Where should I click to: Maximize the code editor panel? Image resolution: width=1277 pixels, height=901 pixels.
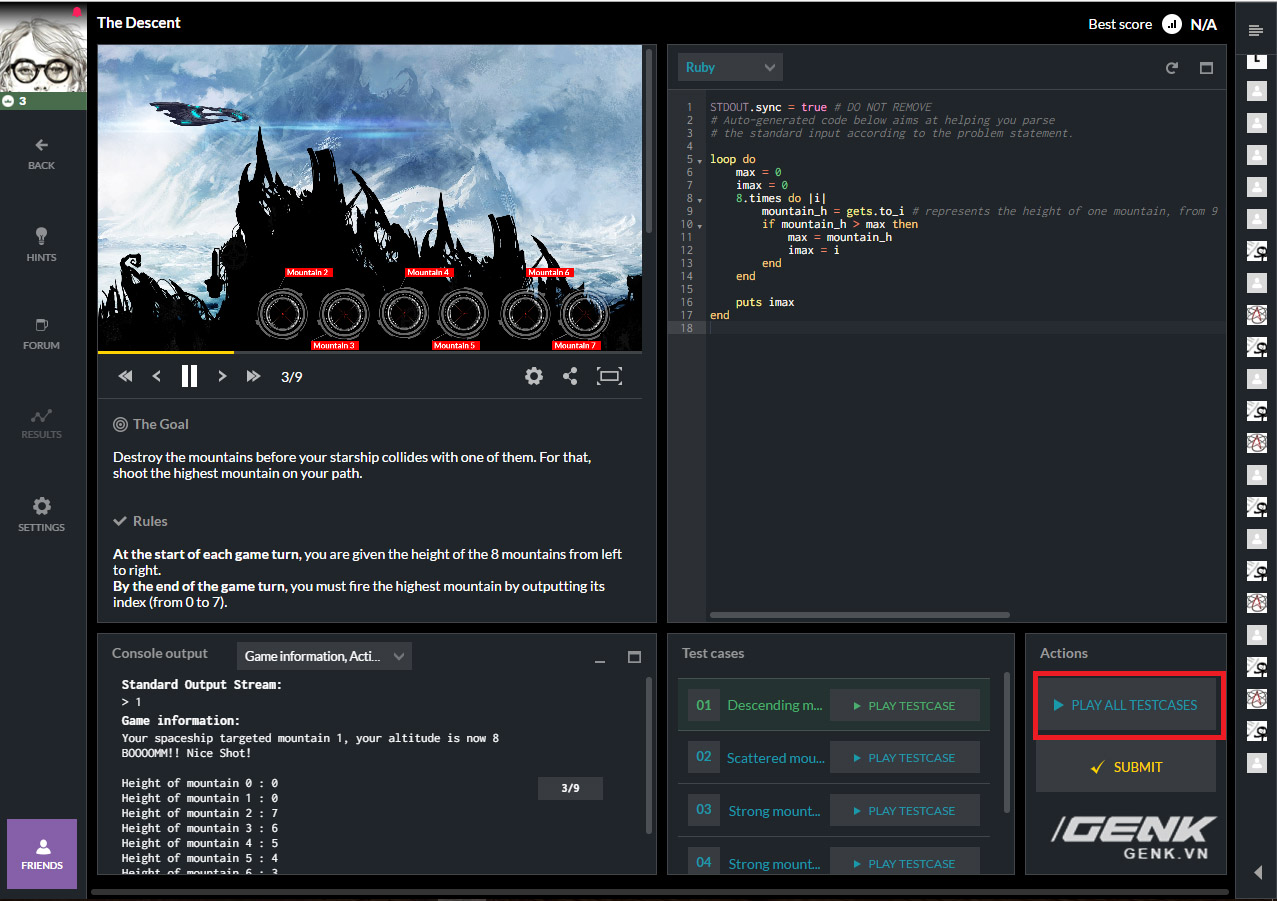point(1206,68)
